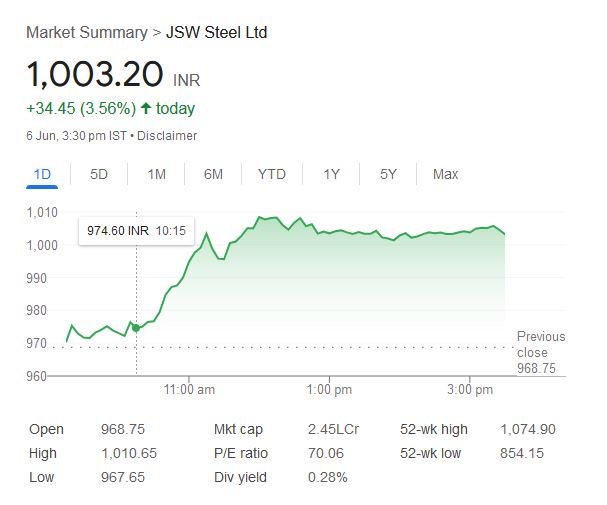Click the 1,003.20 current price
Screen dimensions: 607x505
(96, 75)
